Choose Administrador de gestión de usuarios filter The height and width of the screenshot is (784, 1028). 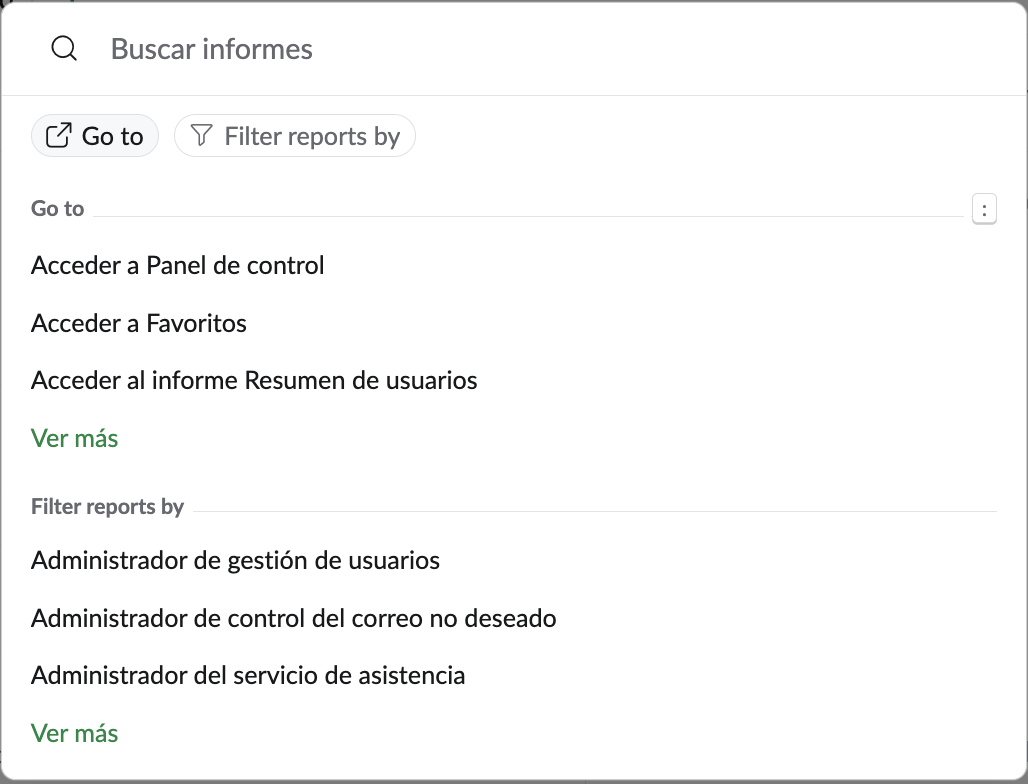coord(235,560)
